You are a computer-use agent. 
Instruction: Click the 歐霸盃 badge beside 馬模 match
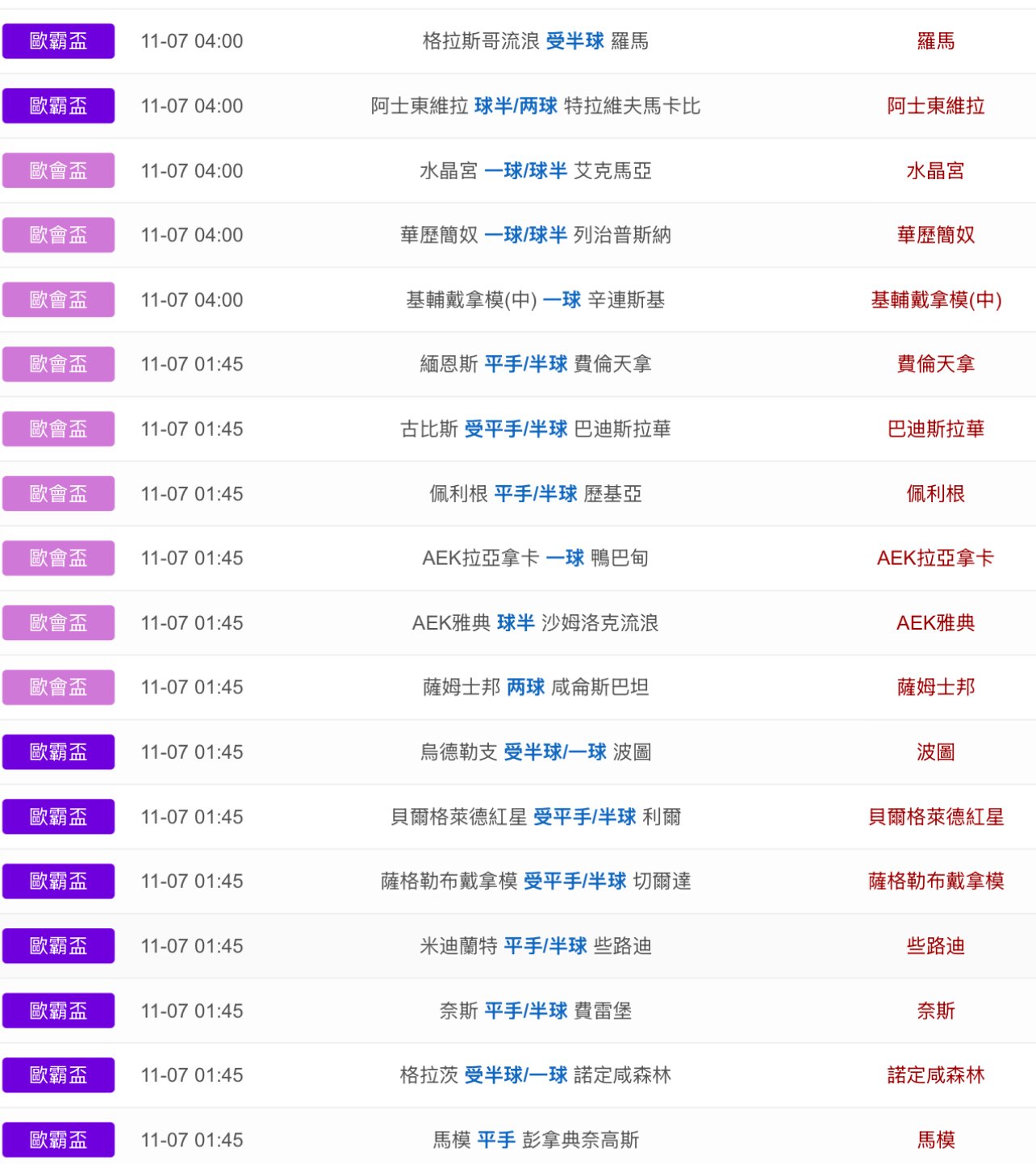(x=58, y=1140)
